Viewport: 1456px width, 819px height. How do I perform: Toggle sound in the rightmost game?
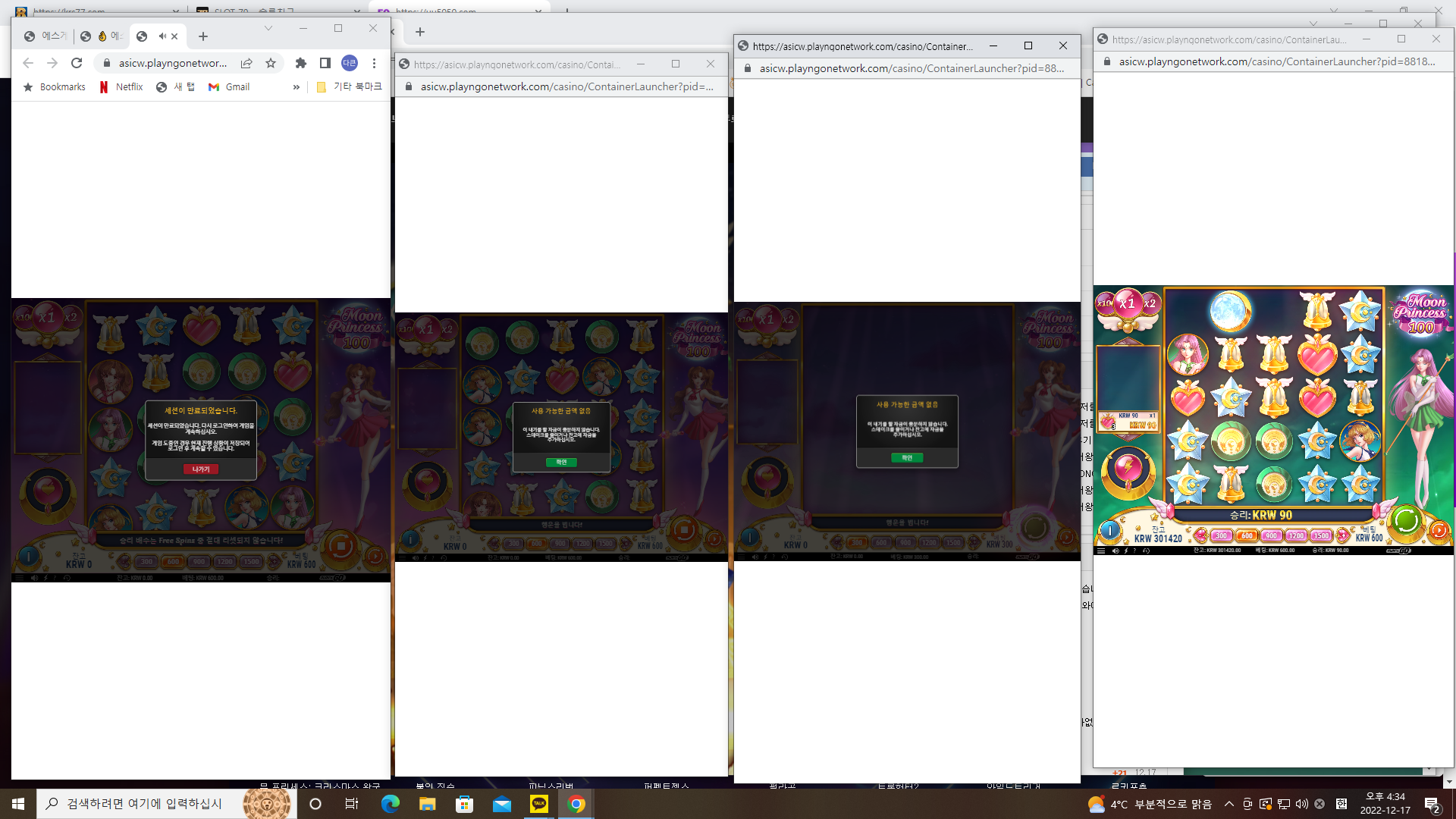point(1115,551)
